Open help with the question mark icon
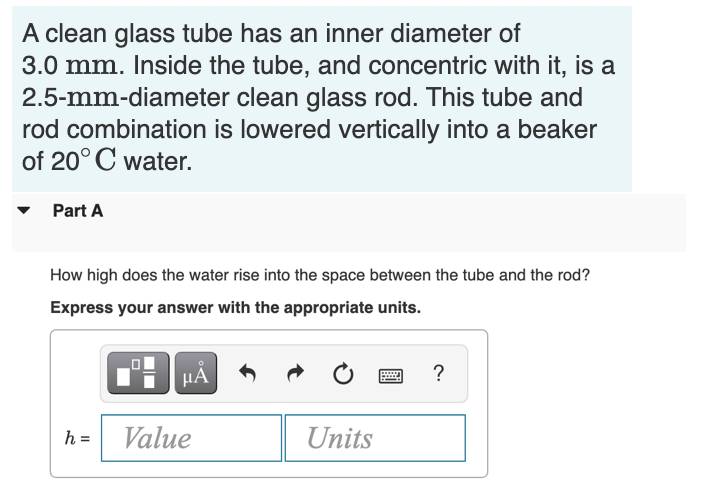This screenshot has width=702, height=488. tap(439, 375)
